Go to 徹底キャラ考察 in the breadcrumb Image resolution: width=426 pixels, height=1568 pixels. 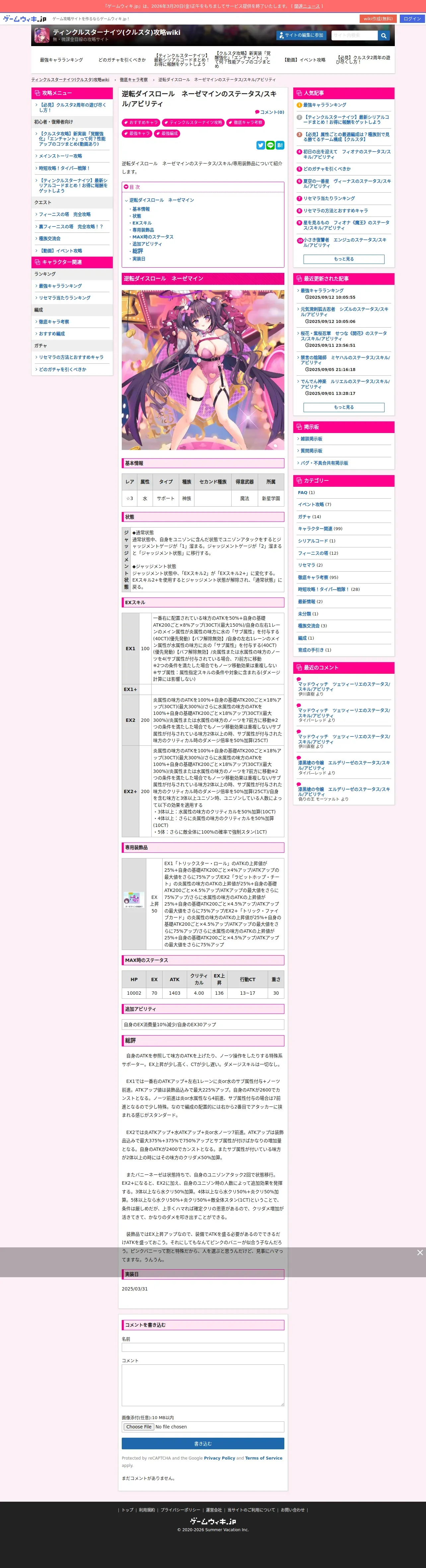133,80
